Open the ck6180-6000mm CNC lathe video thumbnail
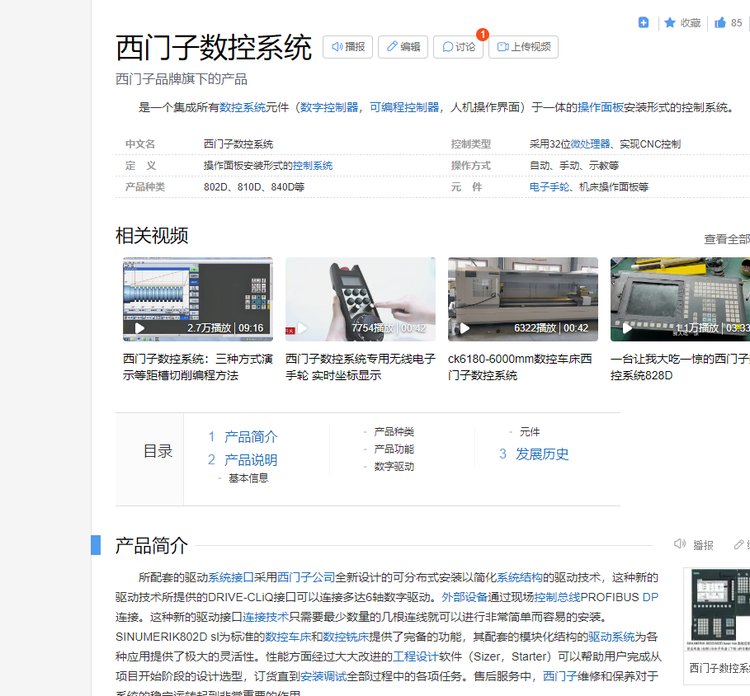Image resolution: width=750 pixels, height=696 pixels. [522, 298]
